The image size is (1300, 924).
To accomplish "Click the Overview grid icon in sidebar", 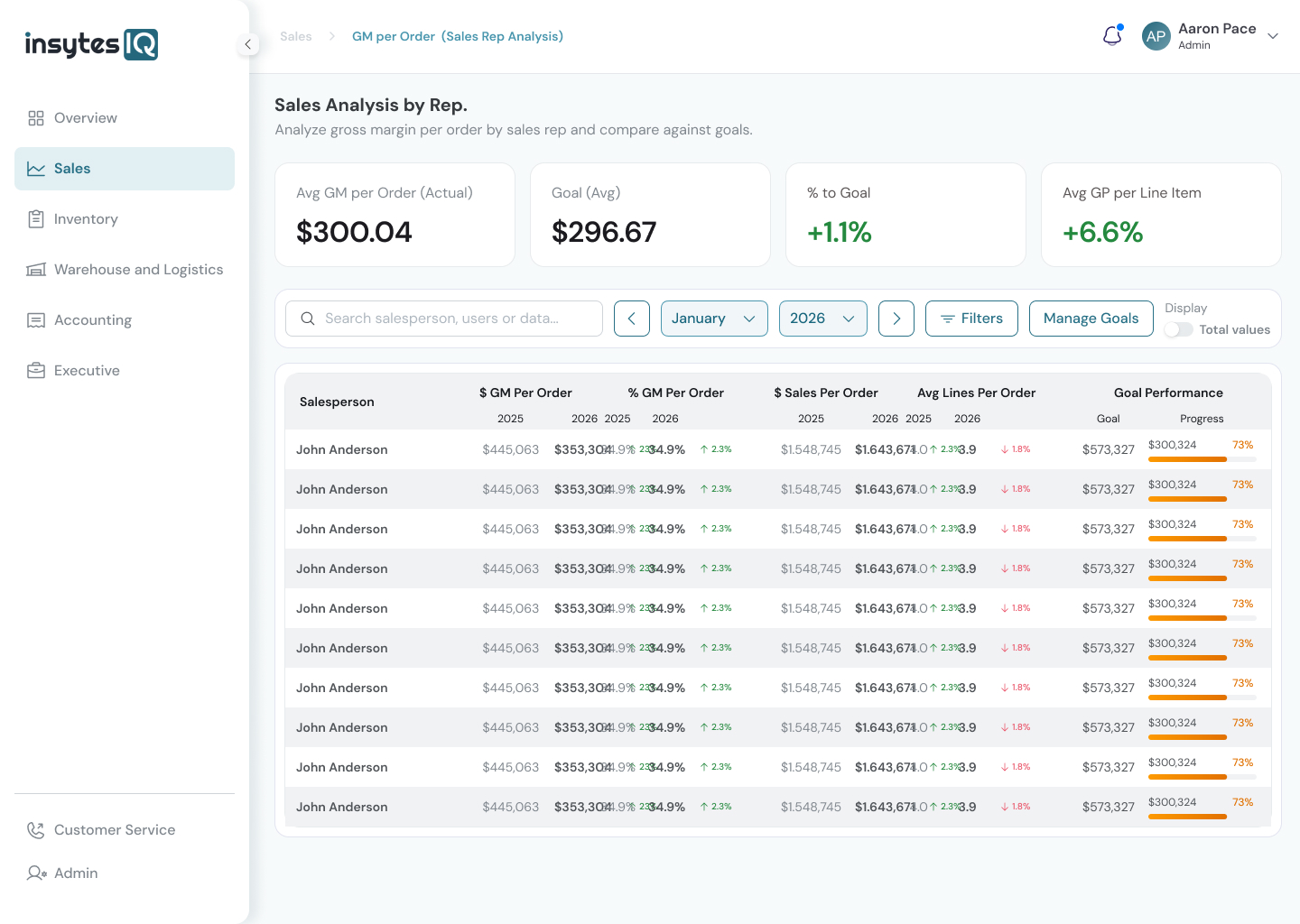I will click(x=36, y=118).
